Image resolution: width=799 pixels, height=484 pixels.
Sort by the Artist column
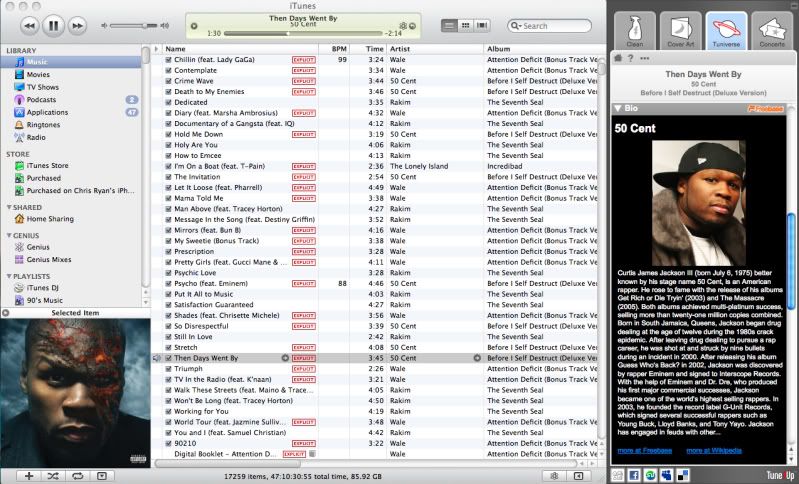(435, 49)
